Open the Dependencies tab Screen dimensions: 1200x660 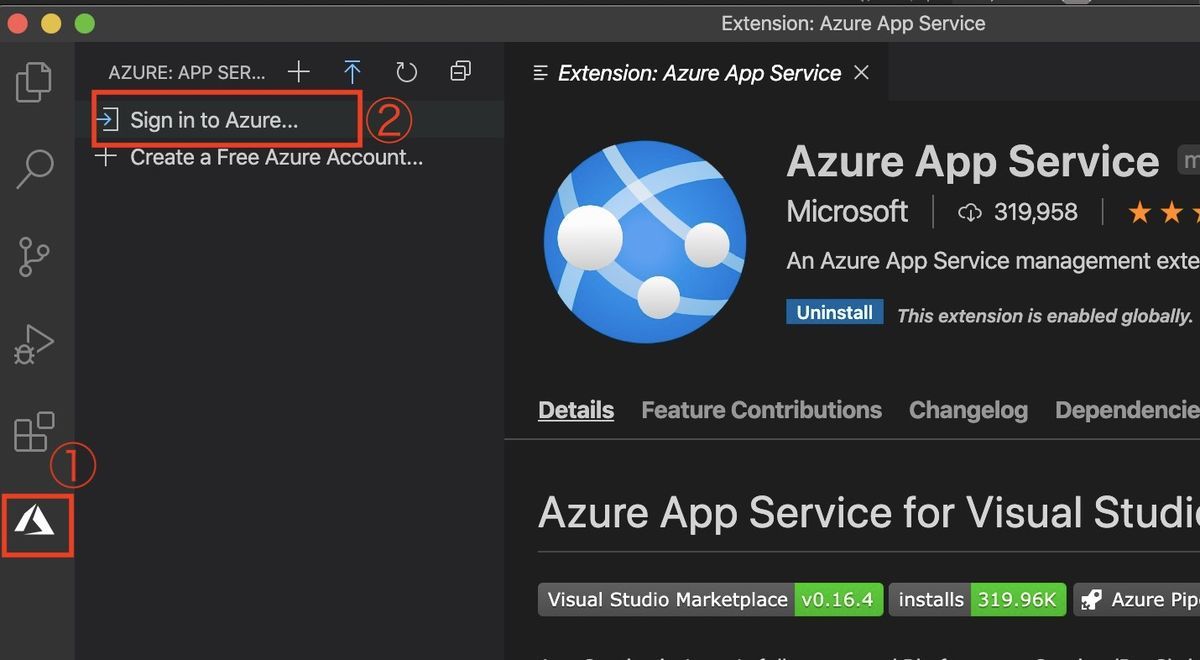[x=1127, y=410]
